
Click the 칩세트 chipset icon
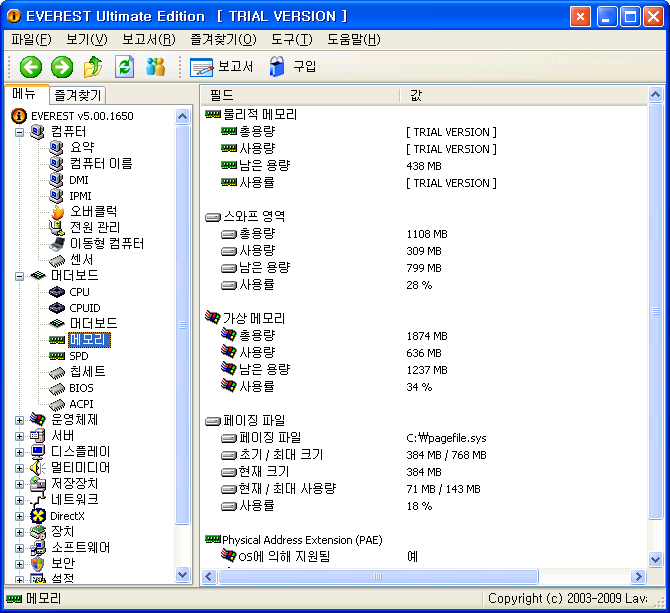click(x=57, y=373)
